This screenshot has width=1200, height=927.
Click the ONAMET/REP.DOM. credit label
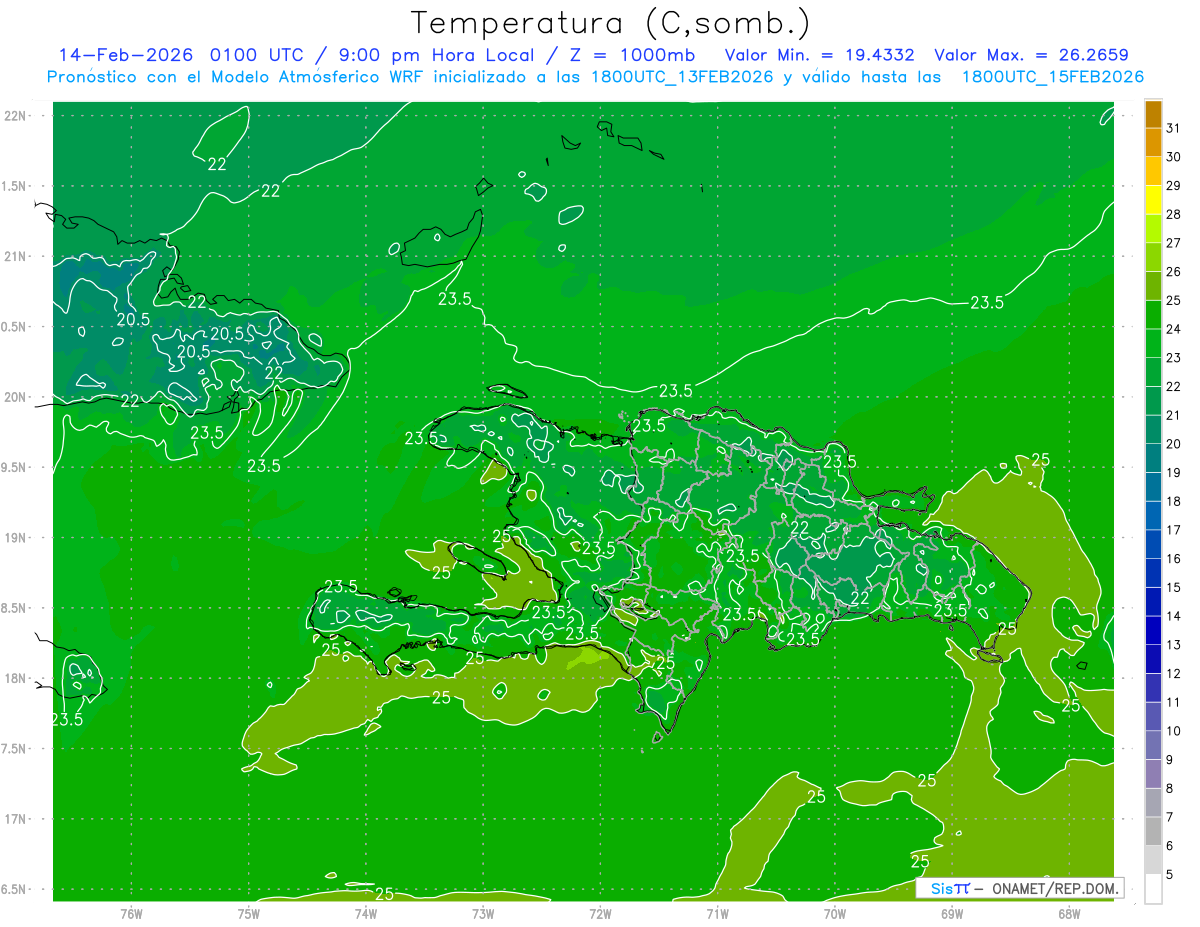click(x=1055, y=889)
